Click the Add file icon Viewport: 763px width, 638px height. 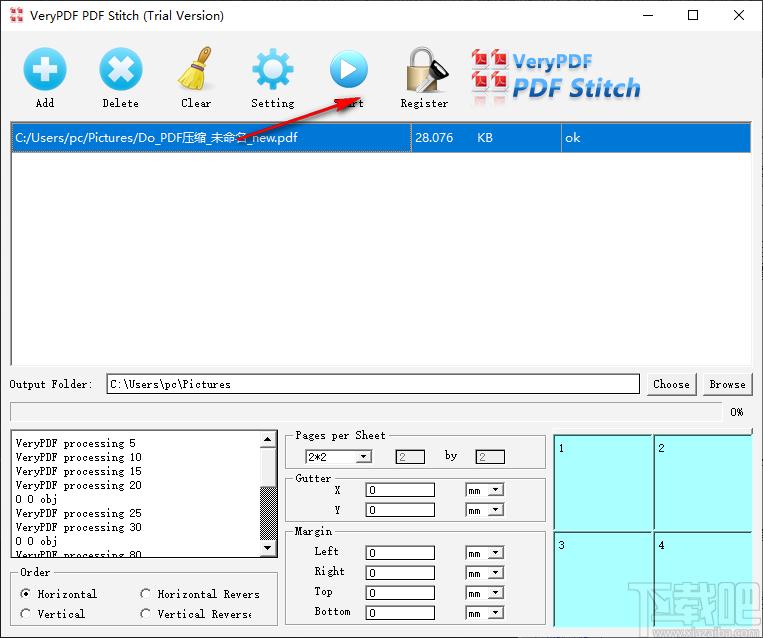[x=45, y=69]
